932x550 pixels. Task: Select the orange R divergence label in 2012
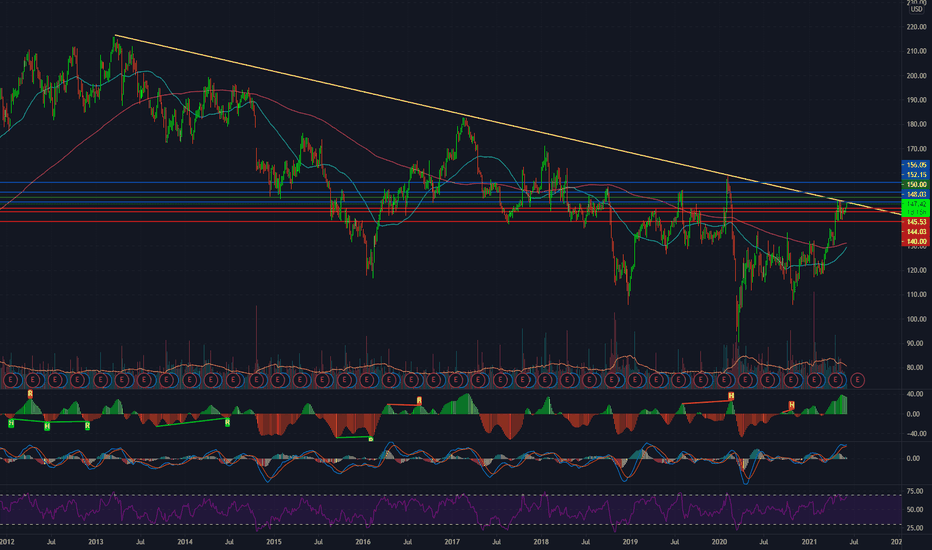(x=30, y=394)
